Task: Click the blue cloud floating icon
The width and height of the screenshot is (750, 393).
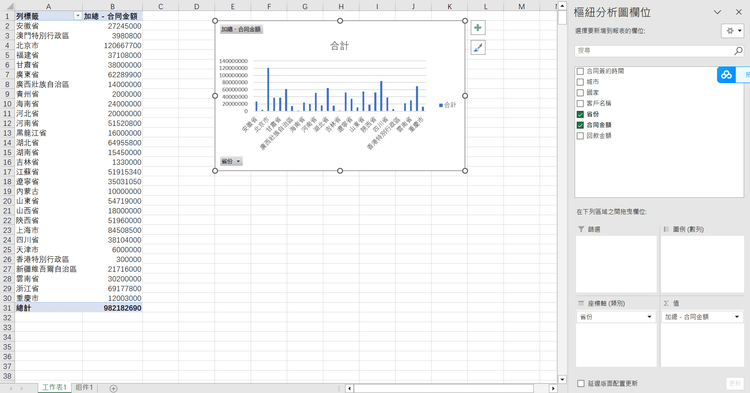Action: pos(726,75)
